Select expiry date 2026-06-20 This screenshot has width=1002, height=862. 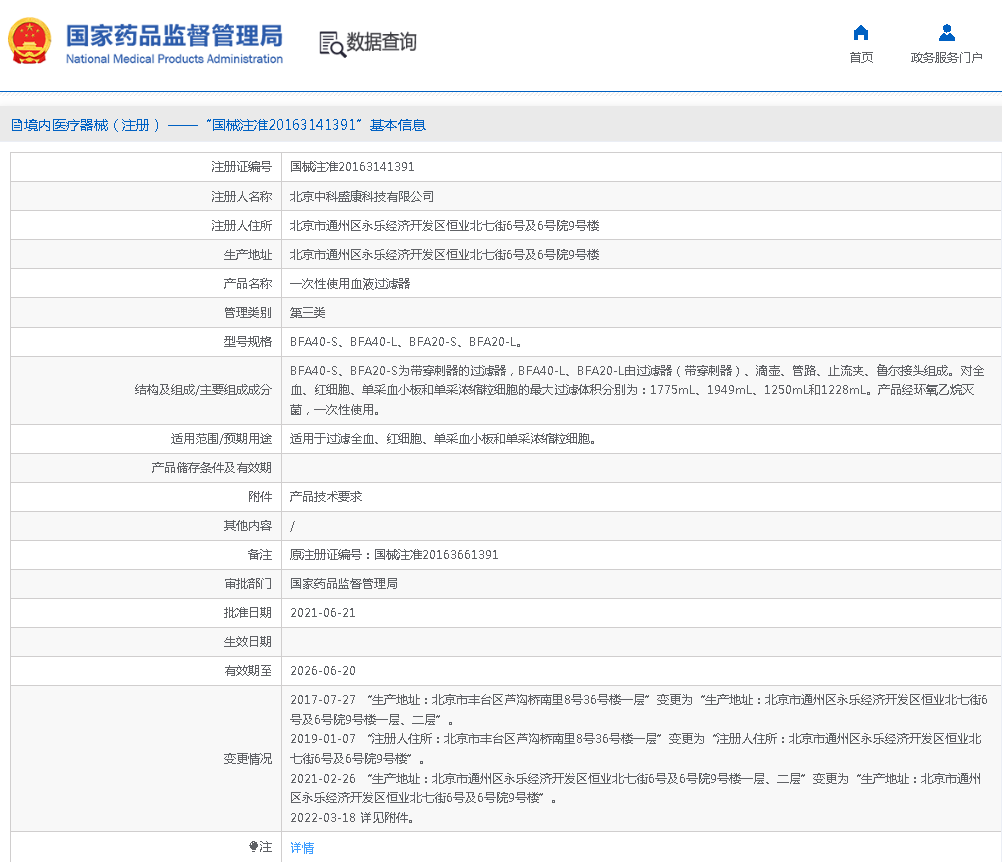tap(322, 671)
